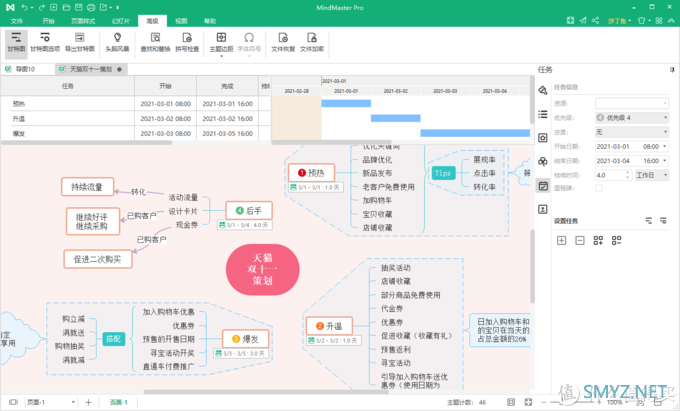This screenshot has height=411, width=680.
Task: Click save disk icon in title bar
Action: (x=78, y=7)
